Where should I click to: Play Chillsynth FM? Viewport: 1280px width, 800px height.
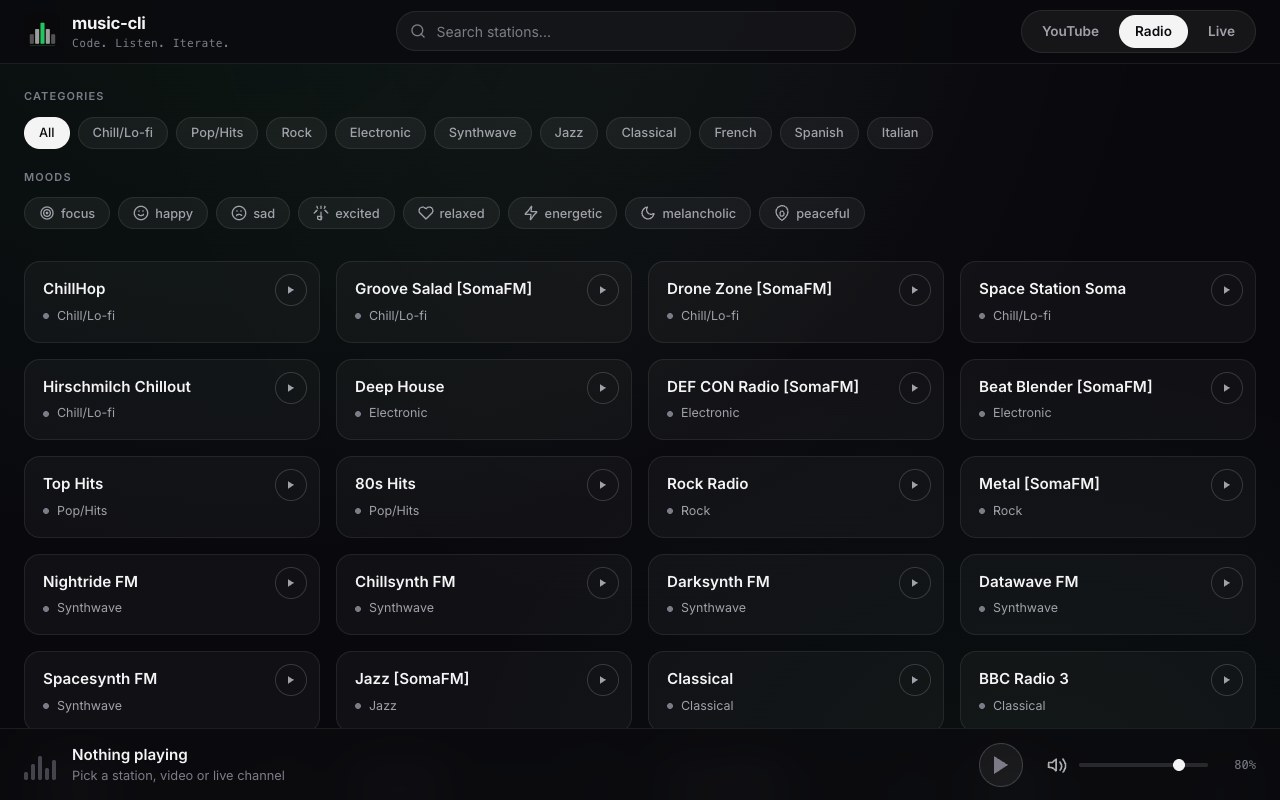tap(603, 583)
